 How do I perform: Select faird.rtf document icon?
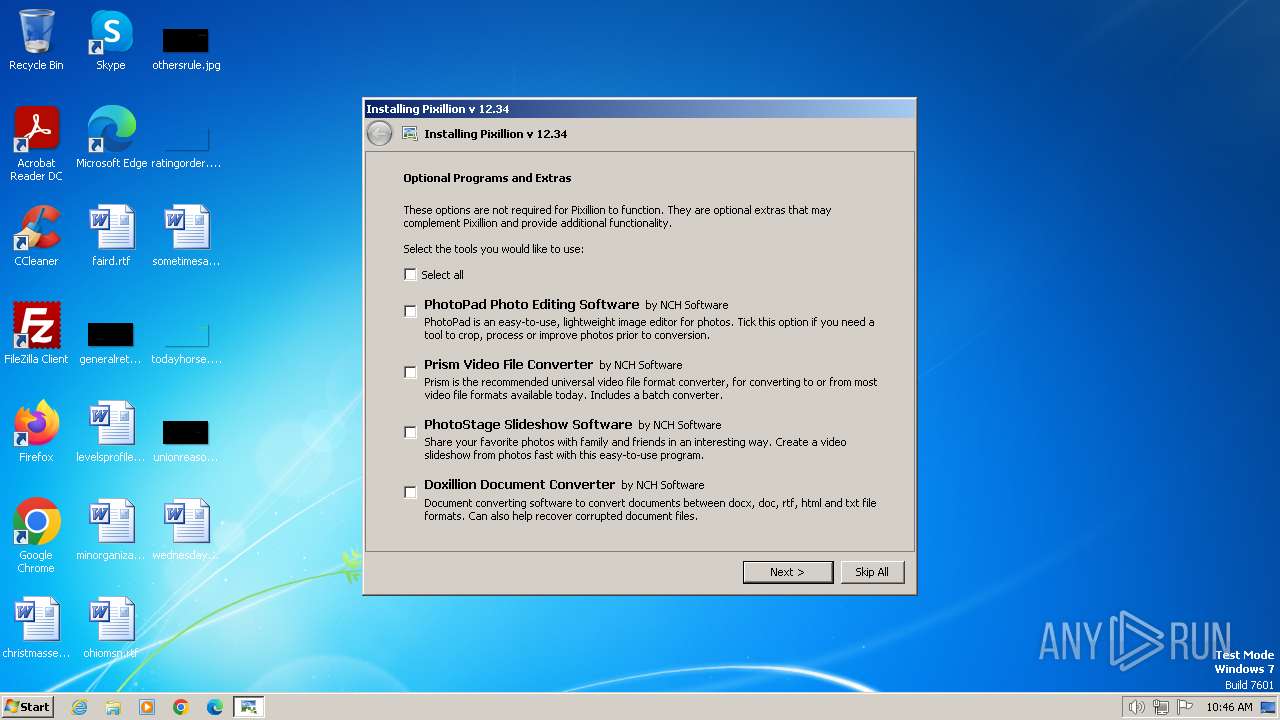pyautogui.click(x=111, y=236)
